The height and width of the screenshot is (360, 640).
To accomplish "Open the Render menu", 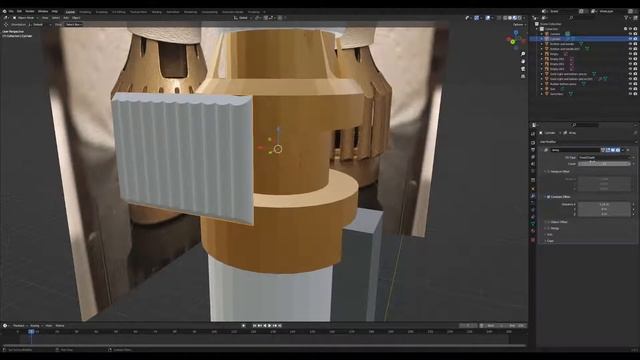I will [29, 11].
